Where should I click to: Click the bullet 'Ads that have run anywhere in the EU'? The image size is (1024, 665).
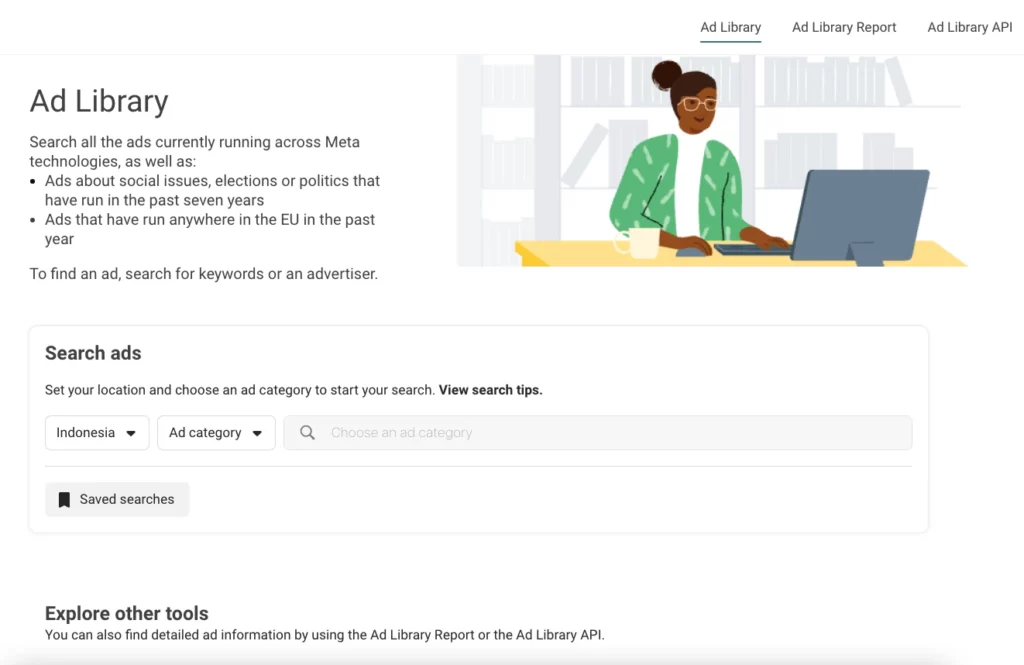pos(210,229)
